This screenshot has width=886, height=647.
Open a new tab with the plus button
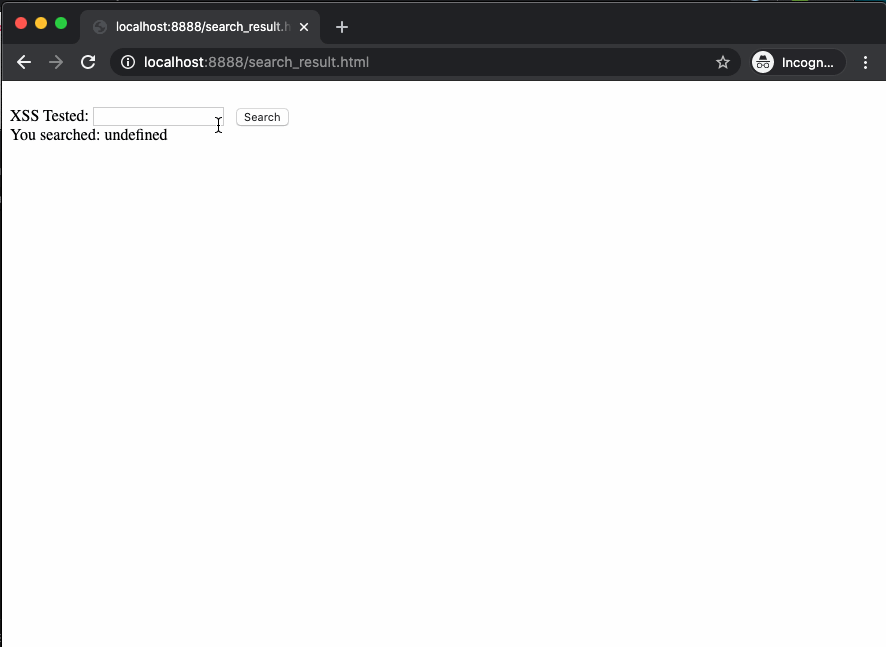[x=341, y=27]
